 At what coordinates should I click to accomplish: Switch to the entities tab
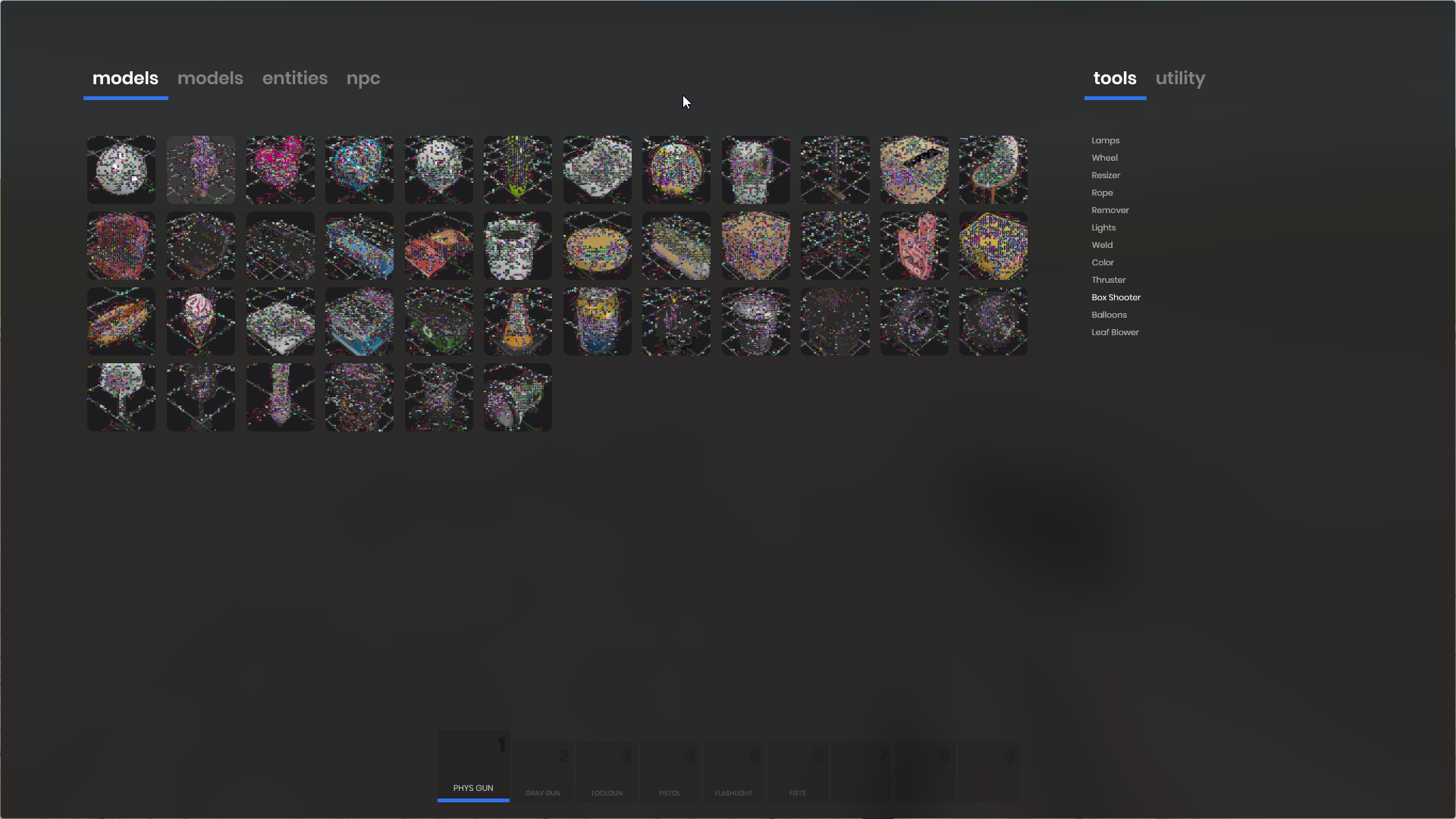click(295, 78)
